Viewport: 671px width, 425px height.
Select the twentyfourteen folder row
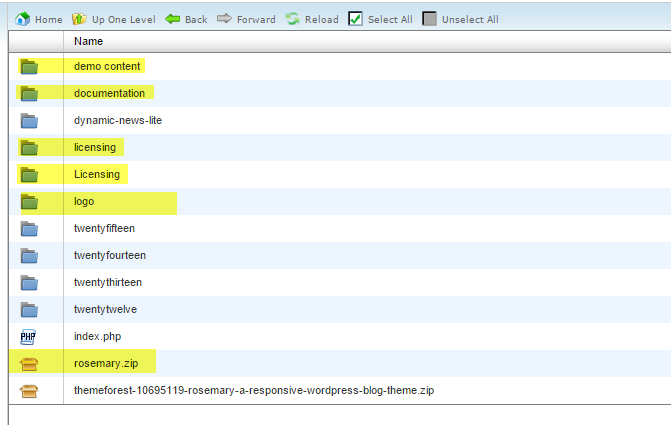pyautogui.click(x=109, y=255)
